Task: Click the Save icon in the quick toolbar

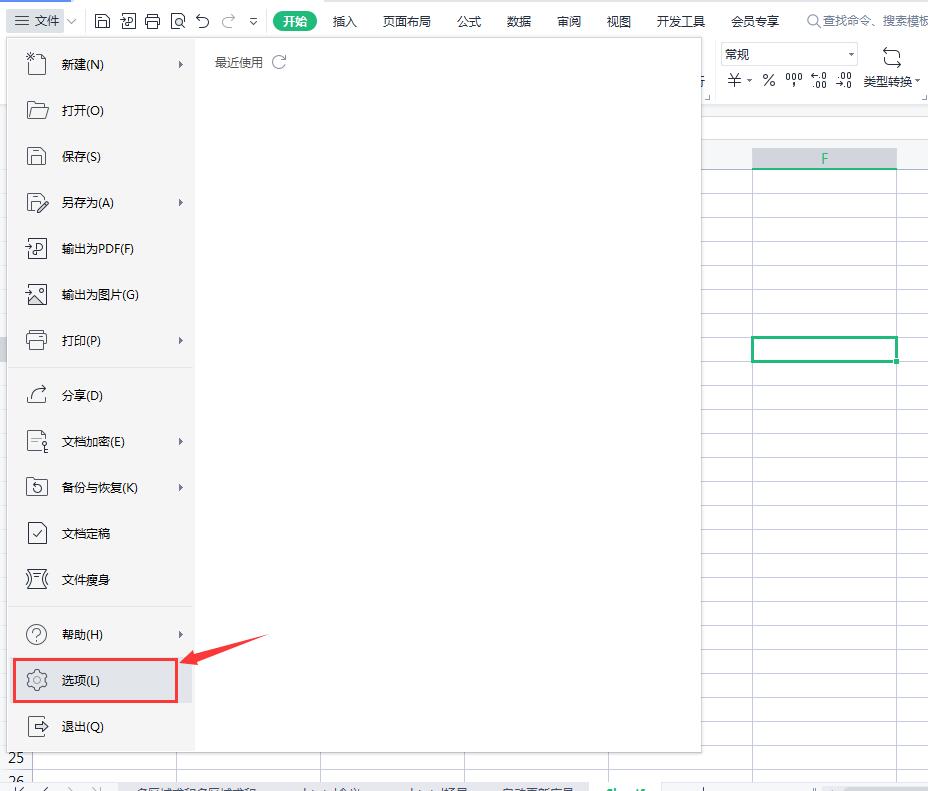Action: [102, 22]
